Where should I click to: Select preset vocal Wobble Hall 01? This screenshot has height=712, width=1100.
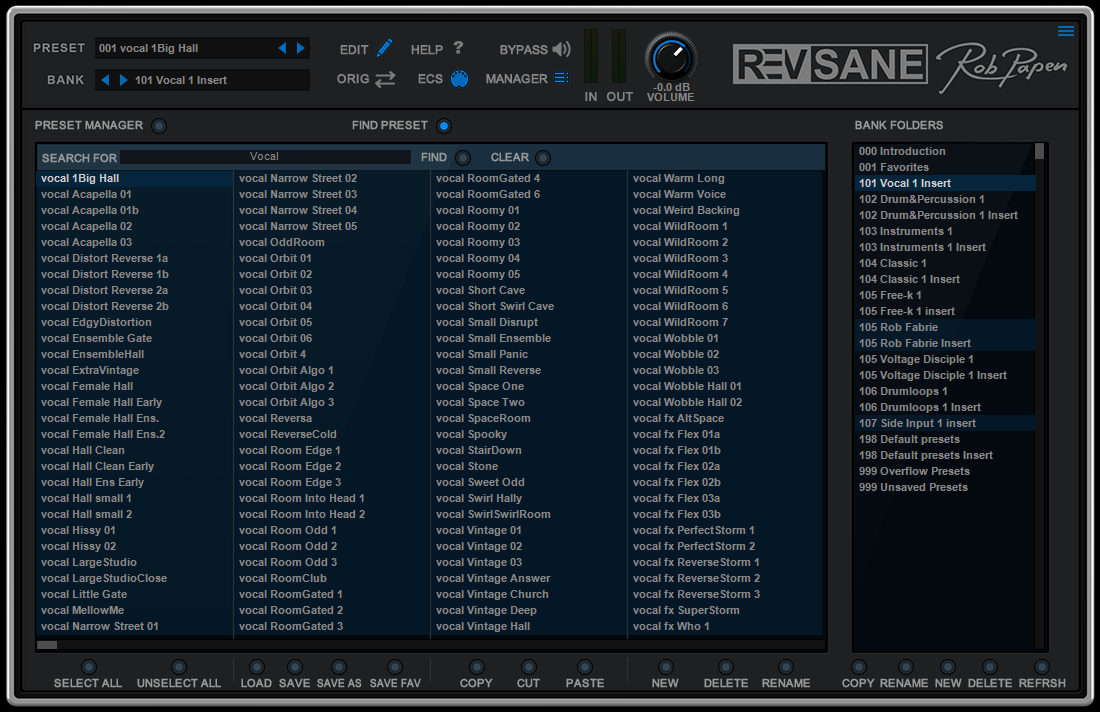(726, 387)
